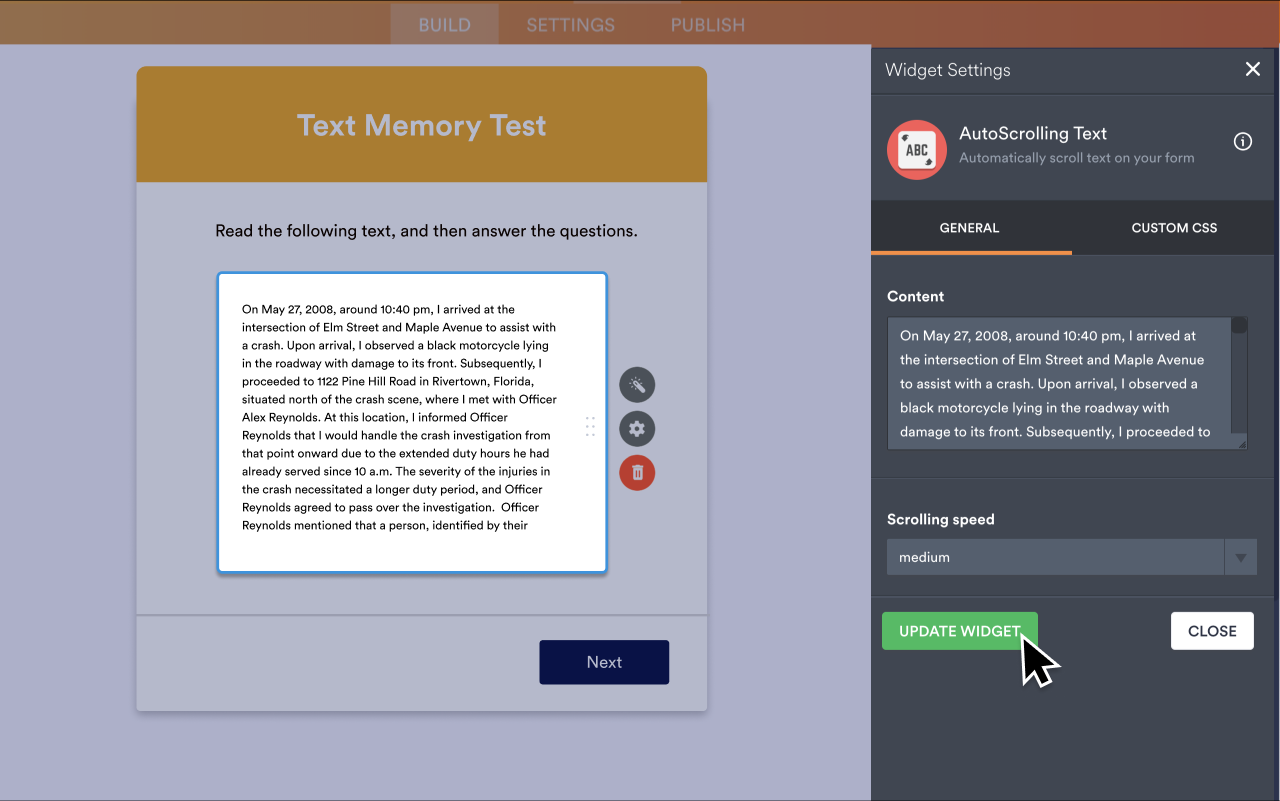
Task: Click the UPDATE WIDGET button
Action: [958, 631]
